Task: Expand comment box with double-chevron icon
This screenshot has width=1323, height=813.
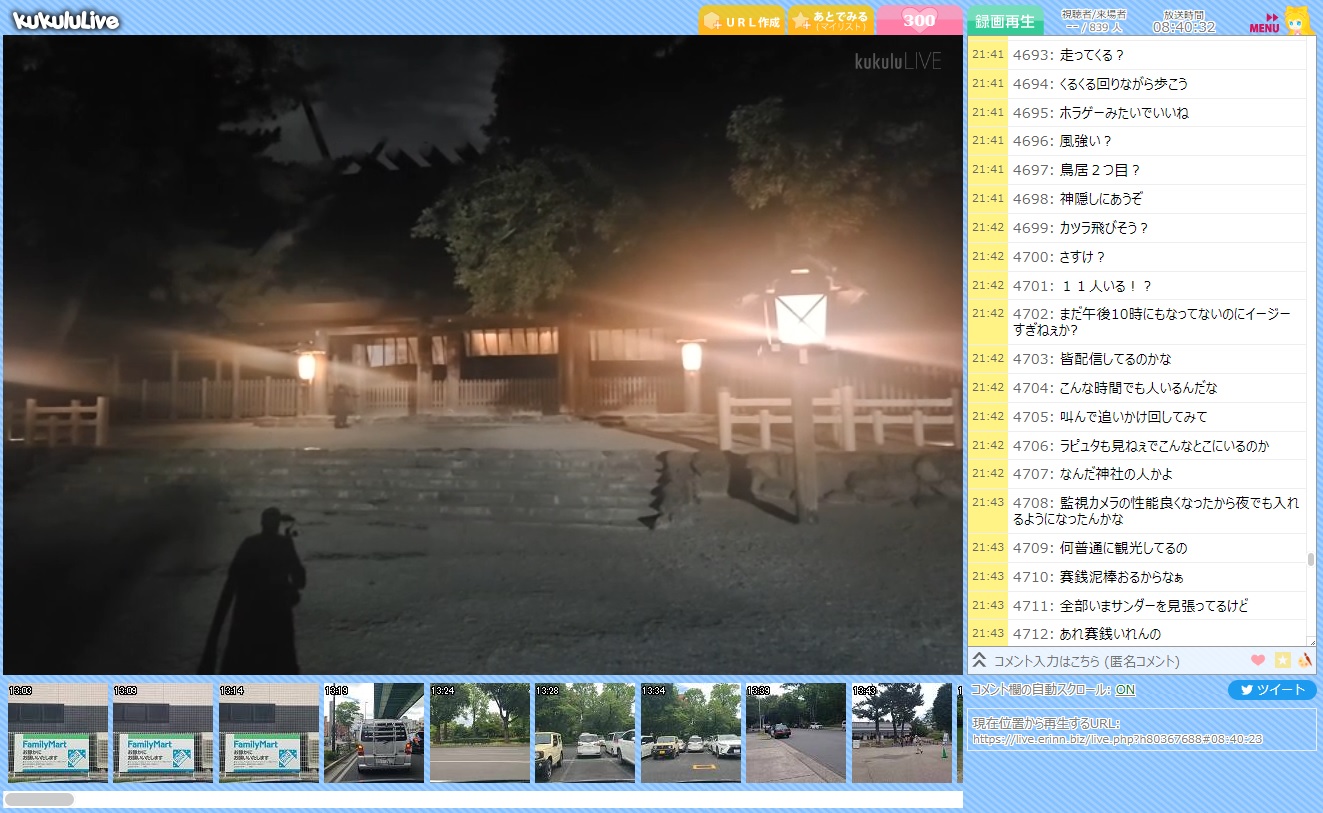Action: pos(980,660)
